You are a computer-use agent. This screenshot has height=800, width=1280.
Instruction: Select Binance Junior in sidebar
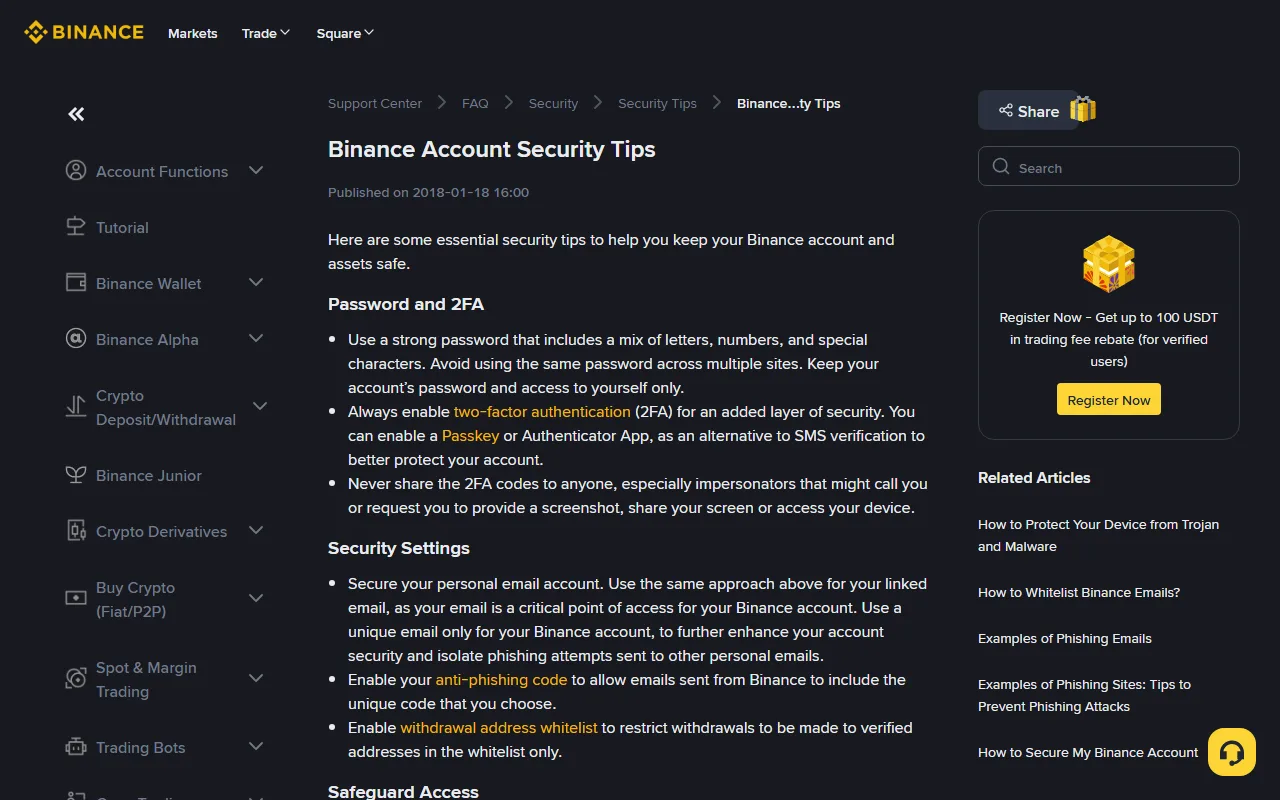coord(149,475)
